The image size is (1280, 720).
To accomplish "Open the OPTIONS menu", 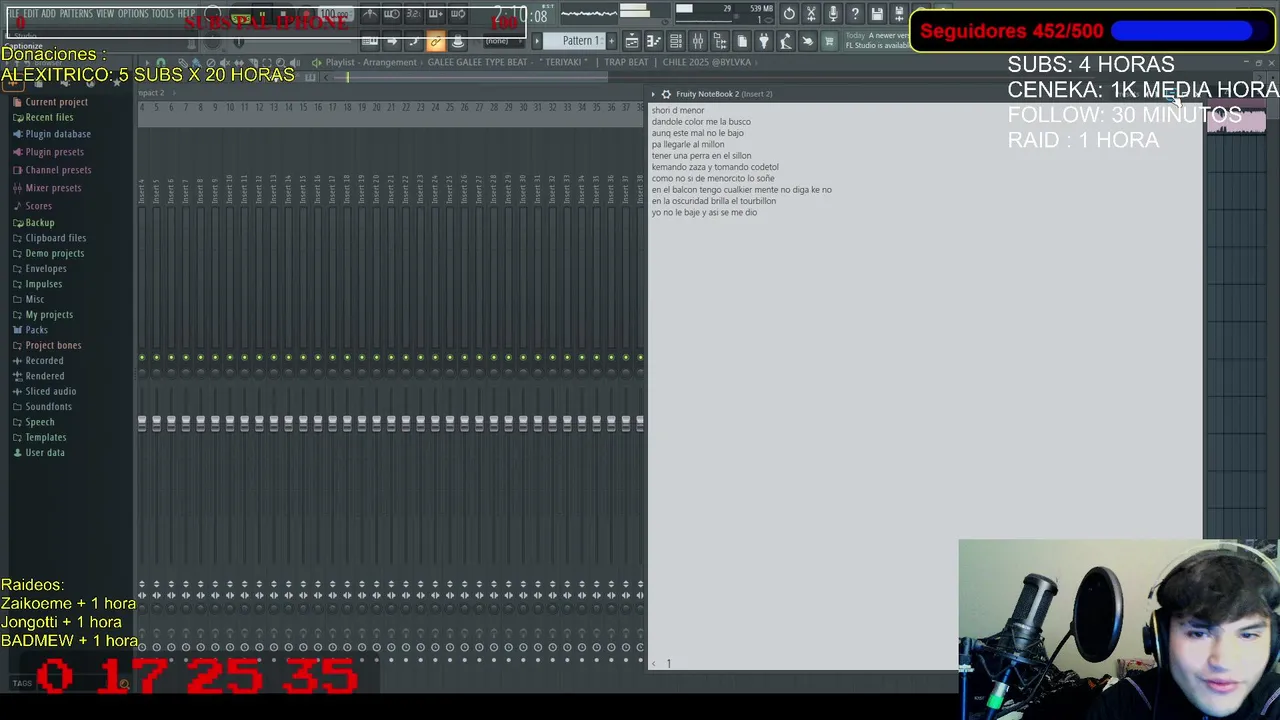I will (133, 14).
